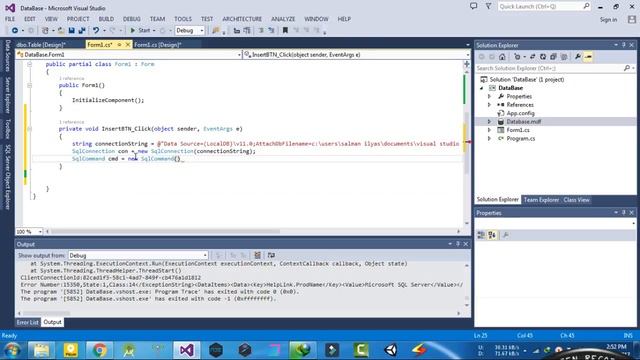This screenshot has width=640, height=360.
Task: Click the notifications filter funnel icon in title bar
Action: (489, 6)
